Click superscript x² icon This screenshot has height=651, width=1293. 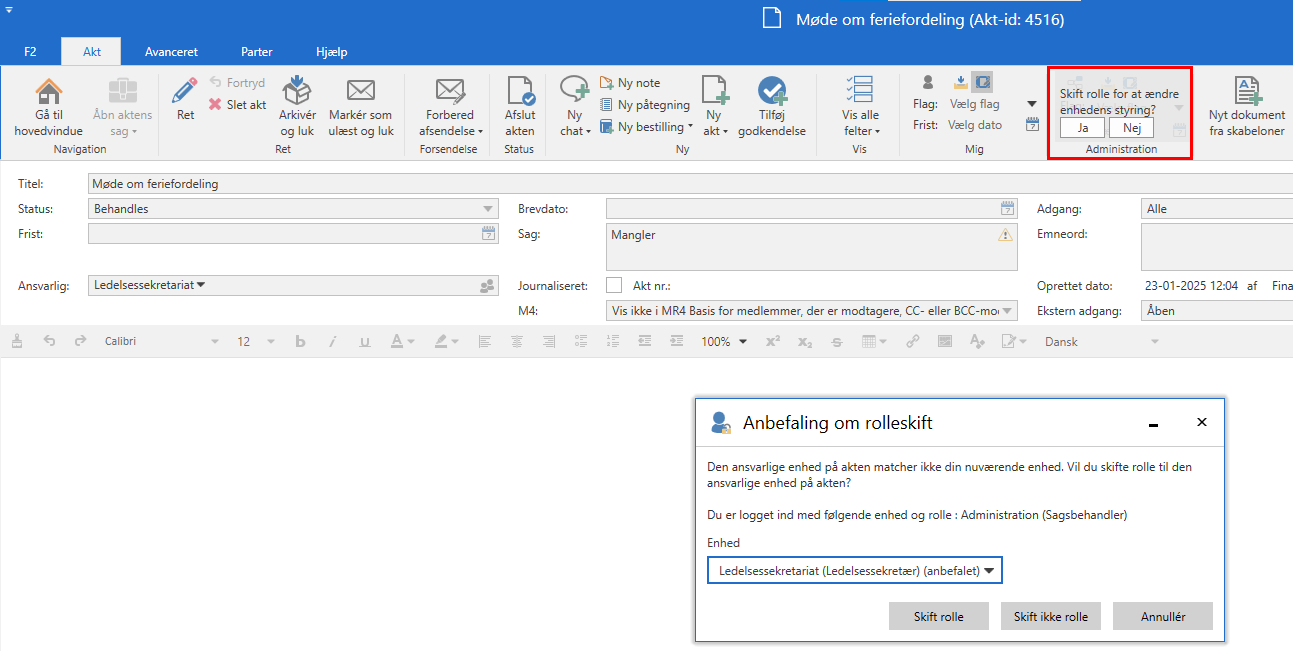pyautogui.click(x=773, y=341)
